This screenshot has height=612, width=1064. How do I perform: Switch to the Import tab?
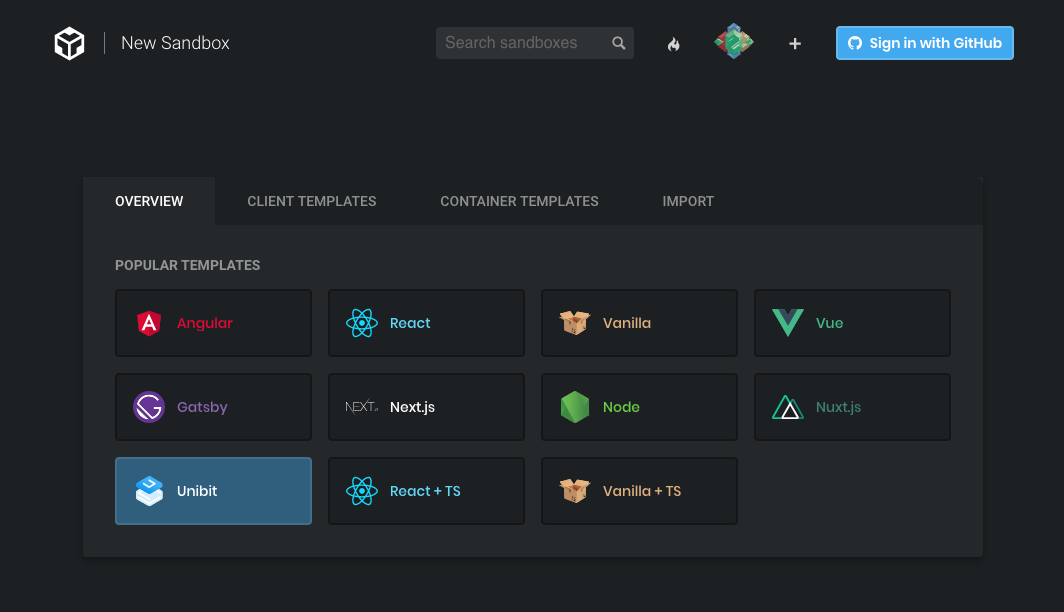688,201
